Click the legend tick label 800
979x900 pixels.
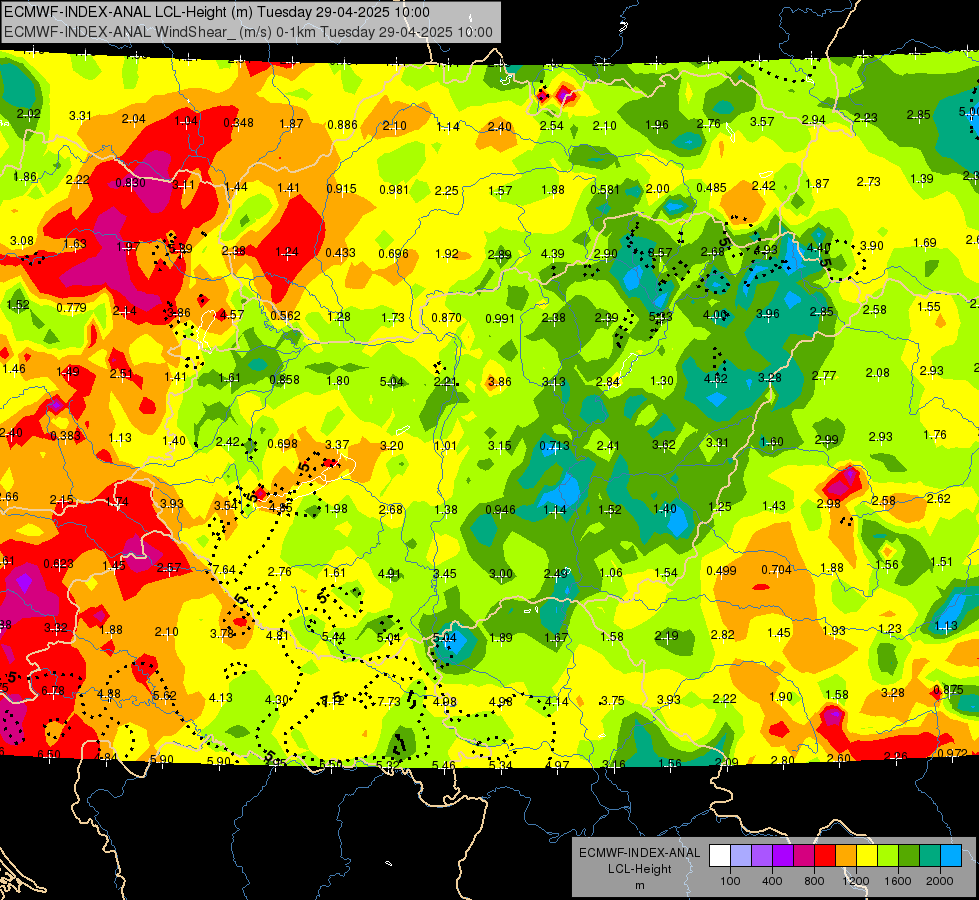pyautogui.click(x=814, y=881)
